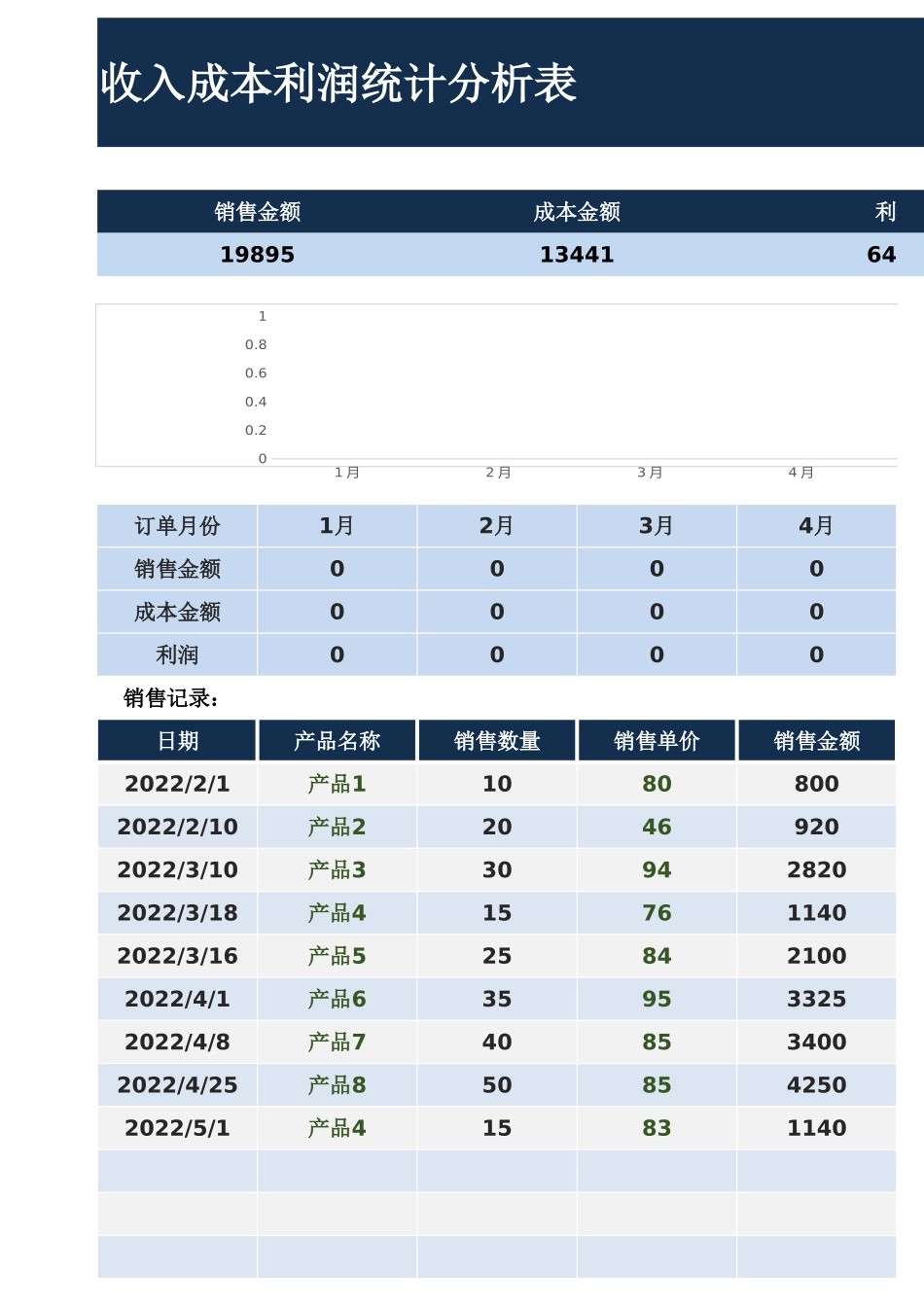Select the 日期 column header
The width and height of the screenshot is (924, 1307).
pyautogui.click(x=176, y=740)
